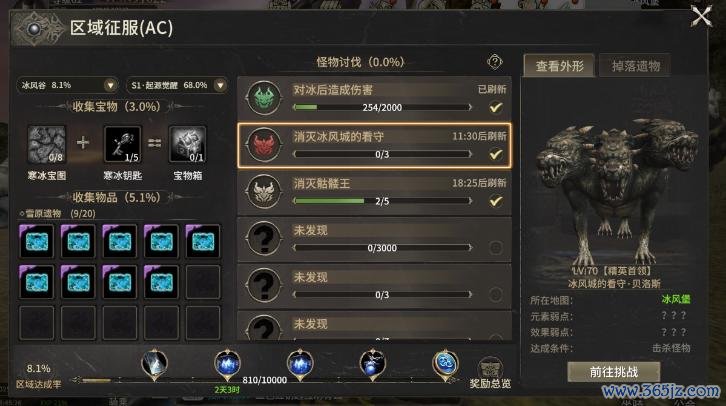Switch to the 掉落遗物 tab
The width and height of the screenshot is (726, 406).
[x=635, y=66]
